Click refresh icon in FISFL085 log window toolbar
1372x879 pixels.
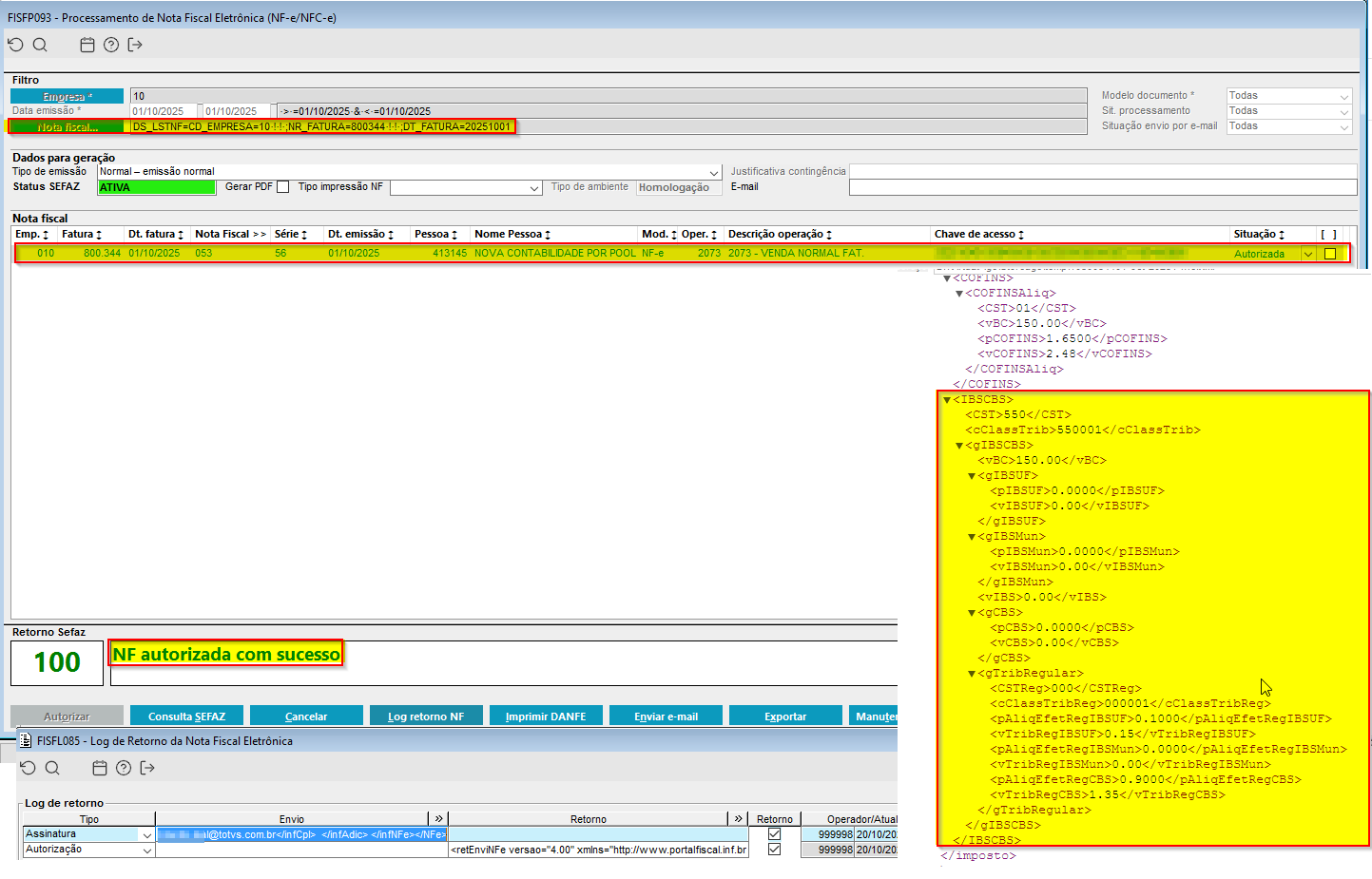[x=28, y=768]
